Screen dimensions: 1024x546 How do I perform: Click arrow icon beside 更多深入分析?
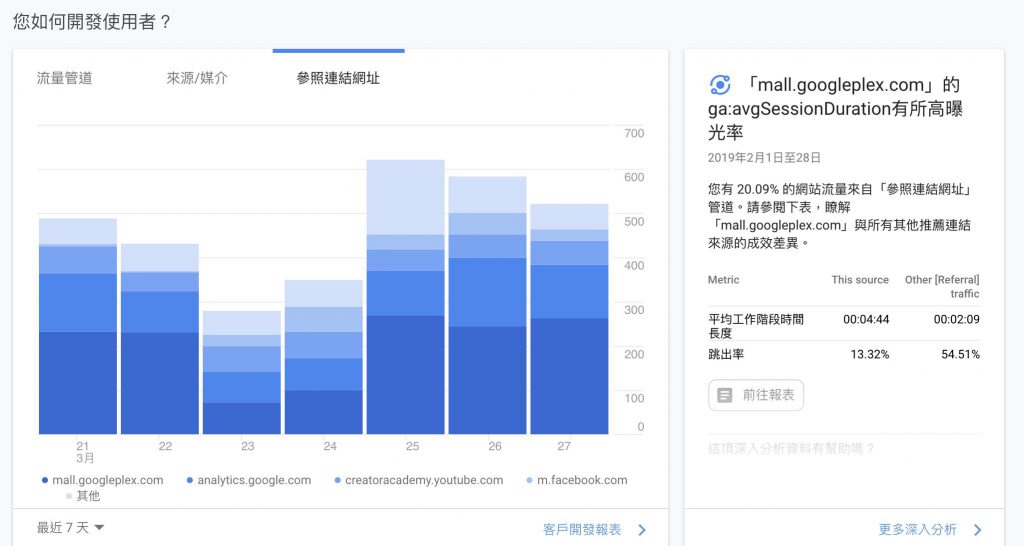point(977,529)
